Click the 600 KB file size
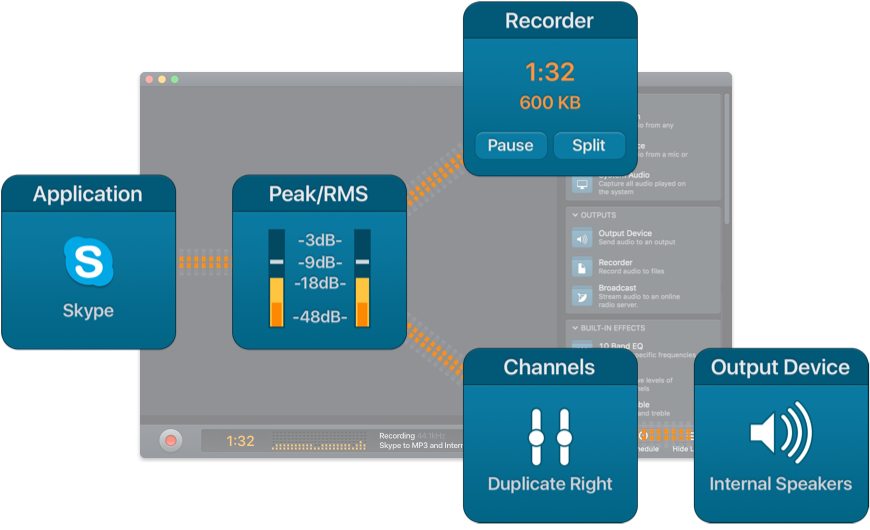The width and height of the screenshot is (870, 530). [x=550, y=103]
